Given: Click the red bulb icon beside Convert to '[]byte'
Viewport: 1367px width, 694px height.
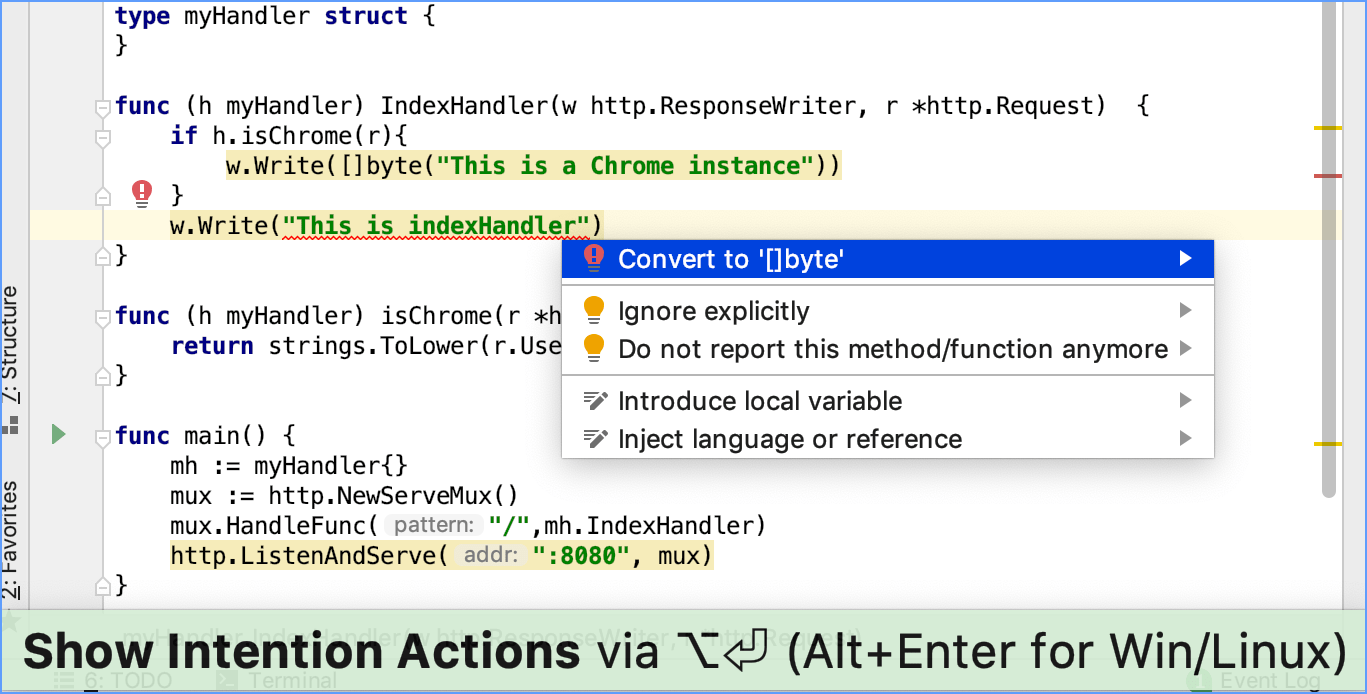Looking at the screenshot, I should tap(594, 259).
